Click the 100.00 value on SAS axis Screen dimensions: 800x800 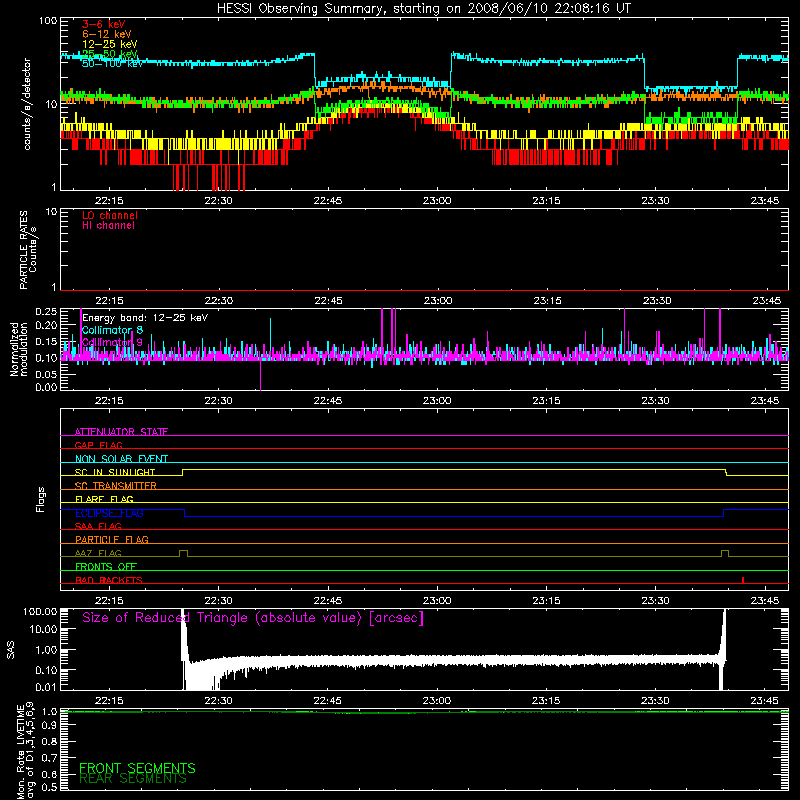tap(40, 612)
